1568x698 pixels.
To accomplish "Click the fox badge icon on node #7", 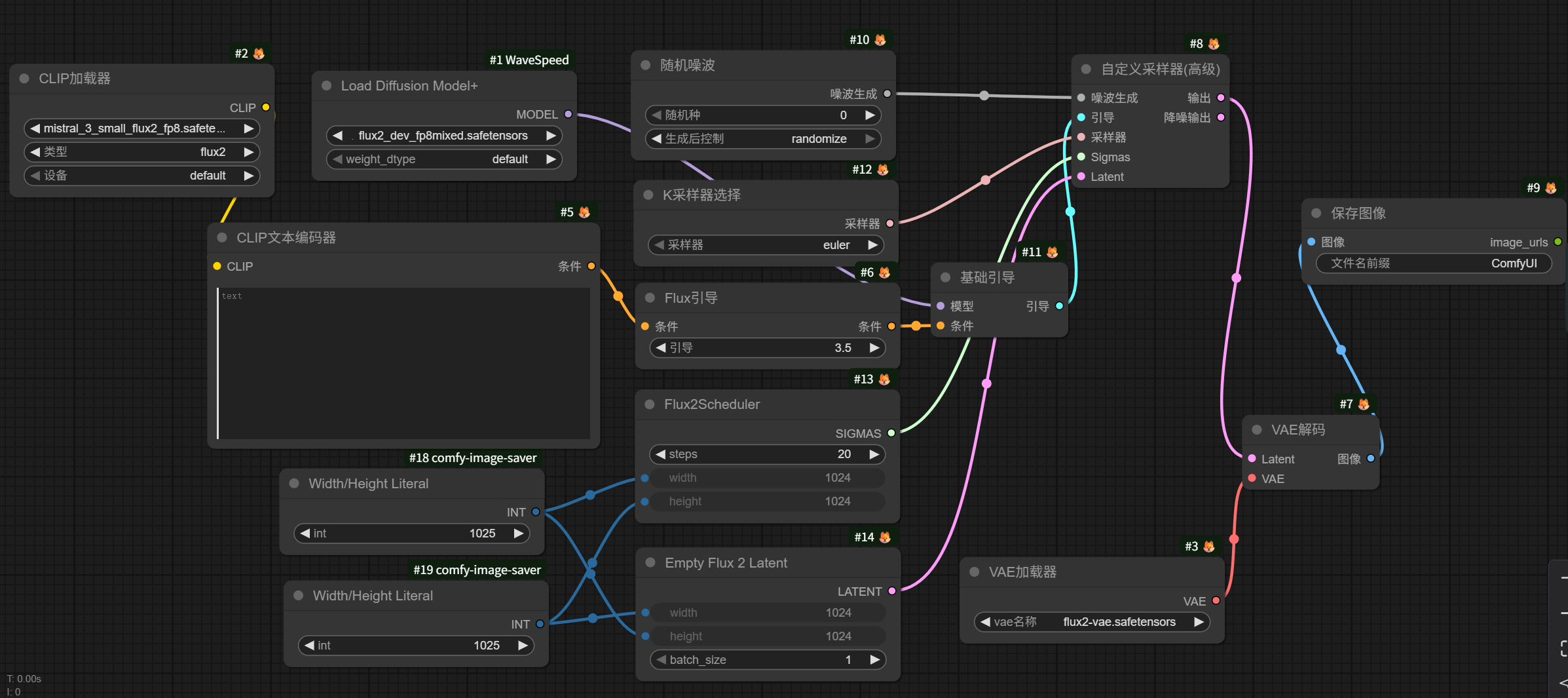I will (x=1364, y=404).
